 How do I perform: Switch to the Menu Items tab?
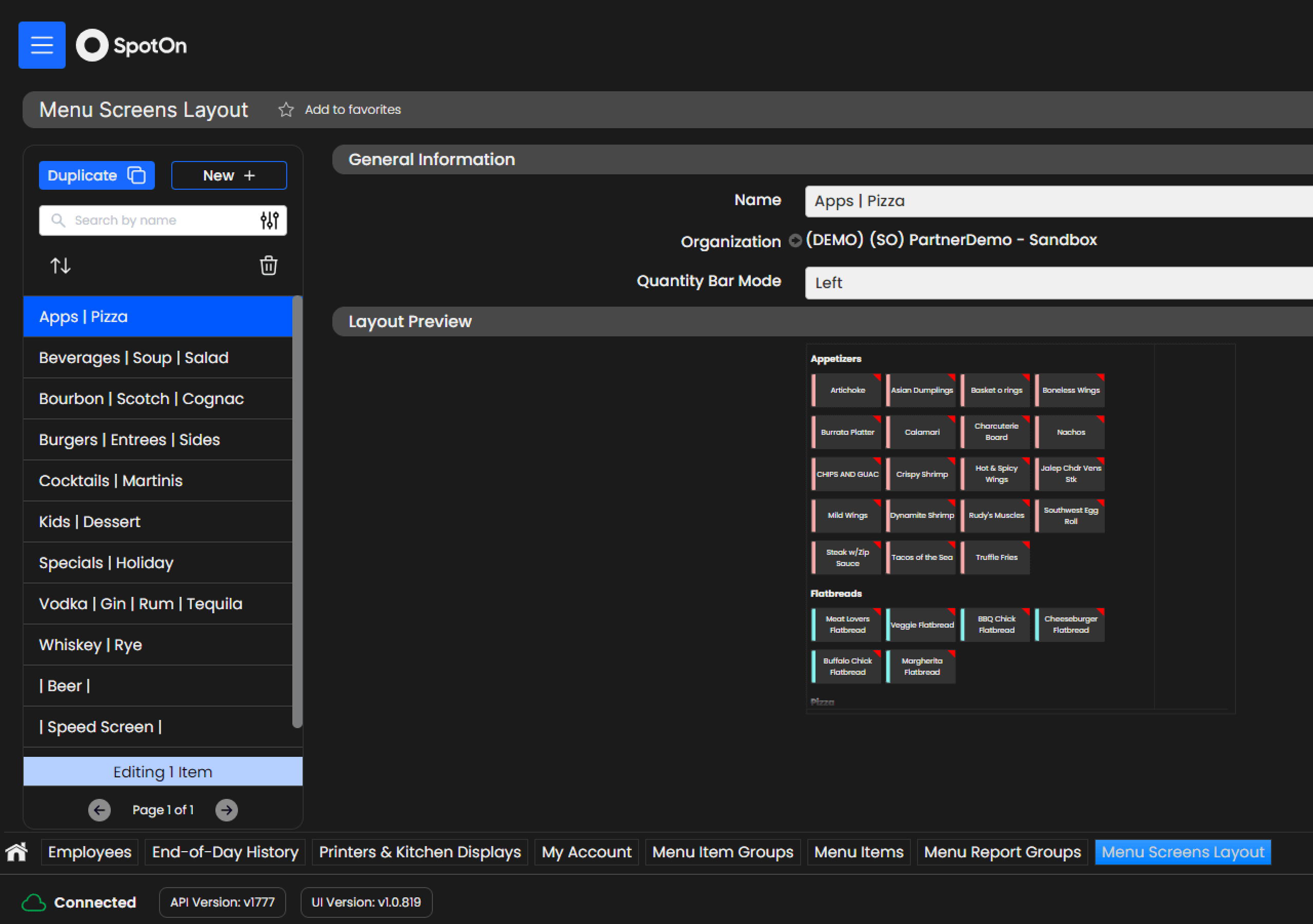[x=859, y=852]
